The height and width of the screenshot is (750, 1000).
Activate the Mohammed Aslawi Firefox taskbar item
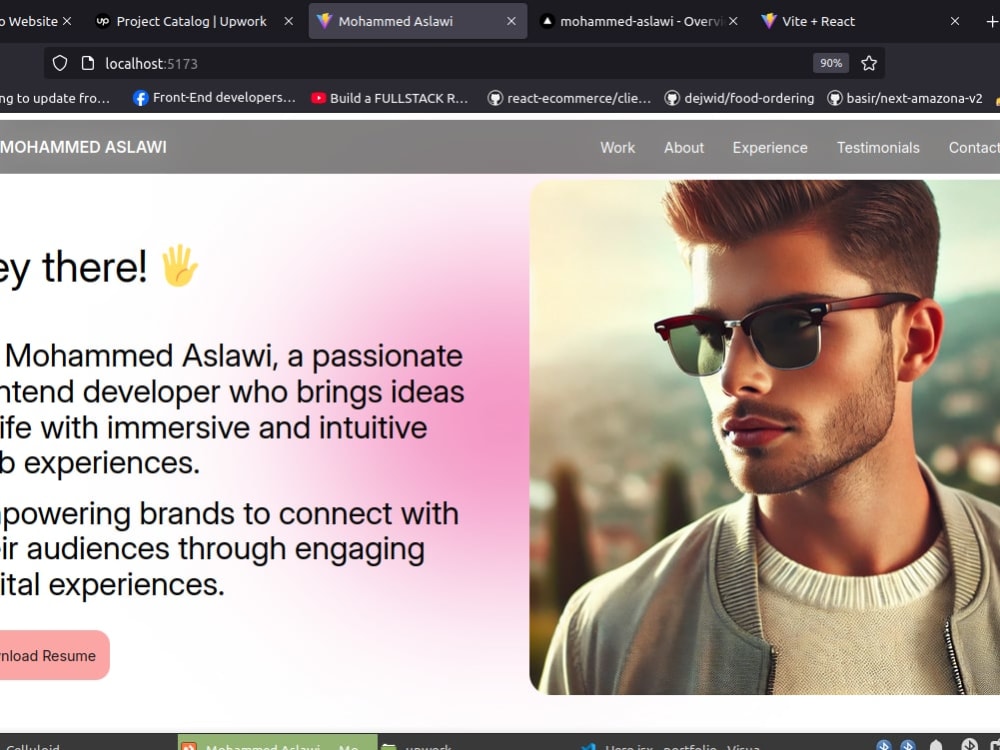pyautogui.click(x=277, y=744)
